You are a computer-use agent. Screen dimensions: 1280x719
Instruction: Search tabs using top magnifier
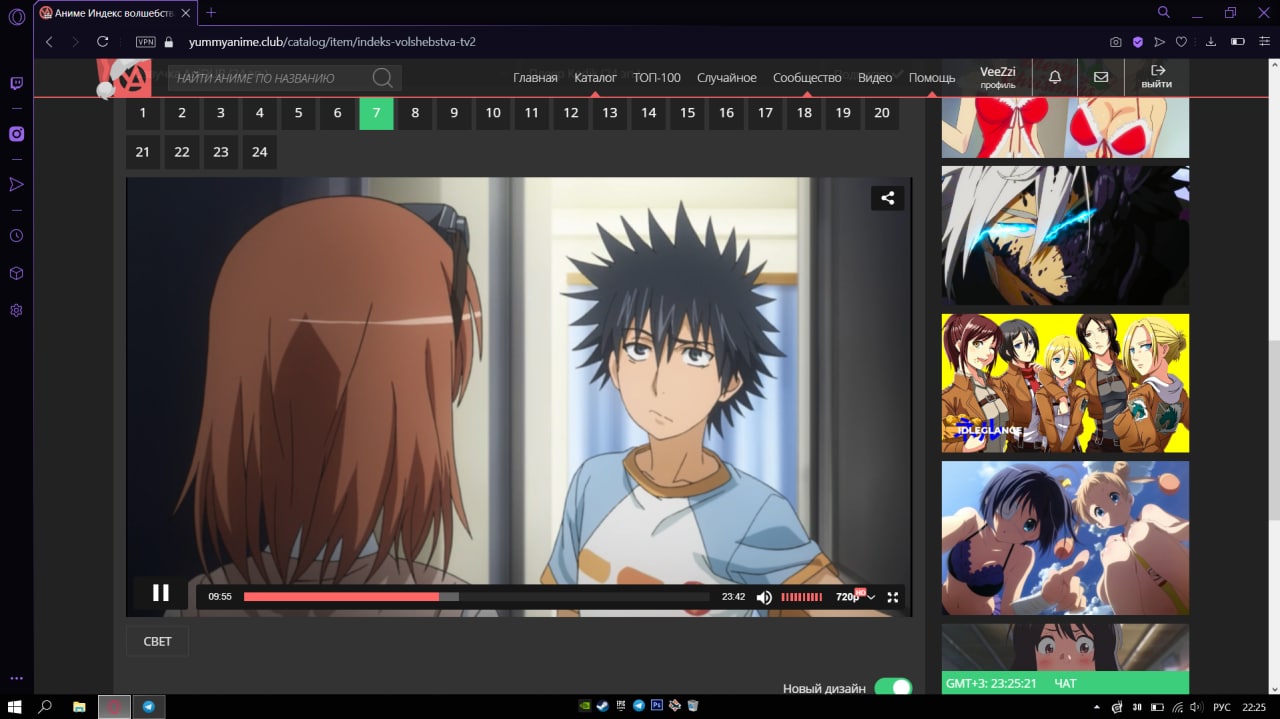coord(1163,12)
